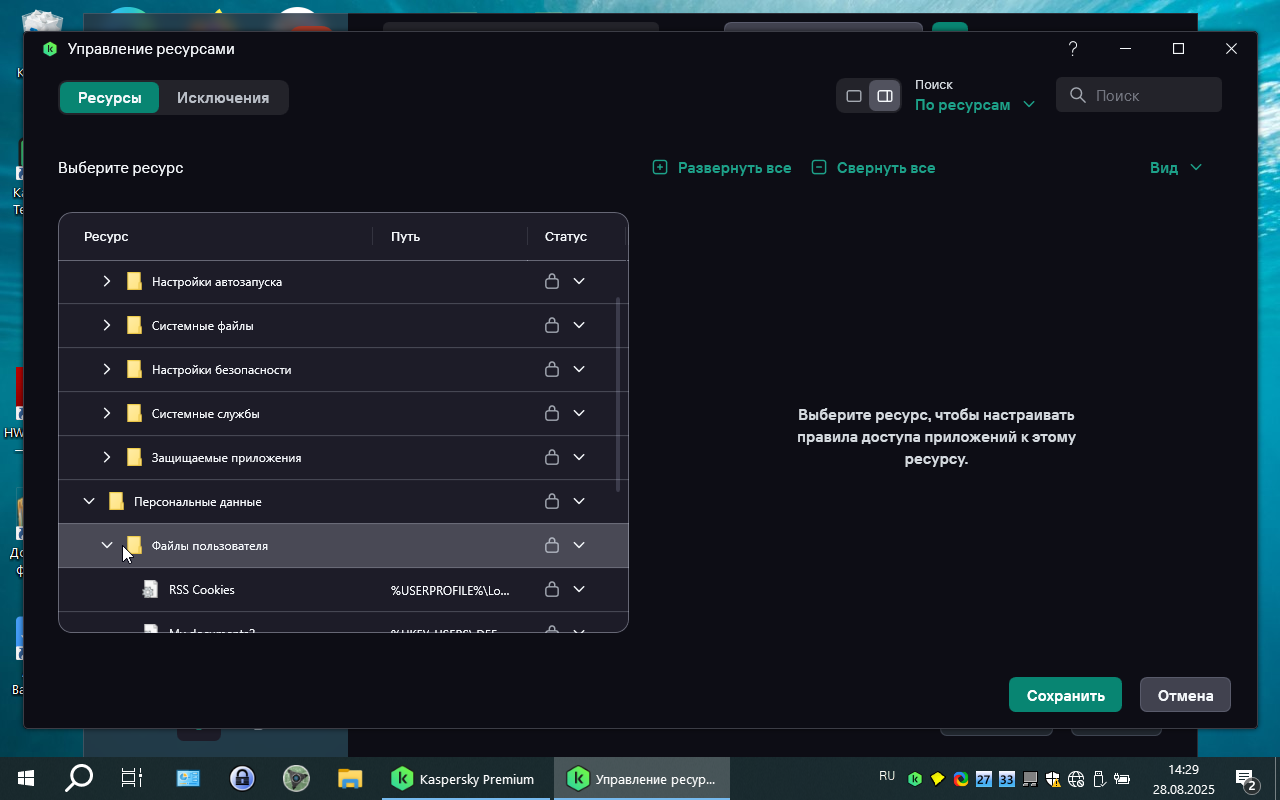
Task: Click the Статус column header
Action: [565, 237]
